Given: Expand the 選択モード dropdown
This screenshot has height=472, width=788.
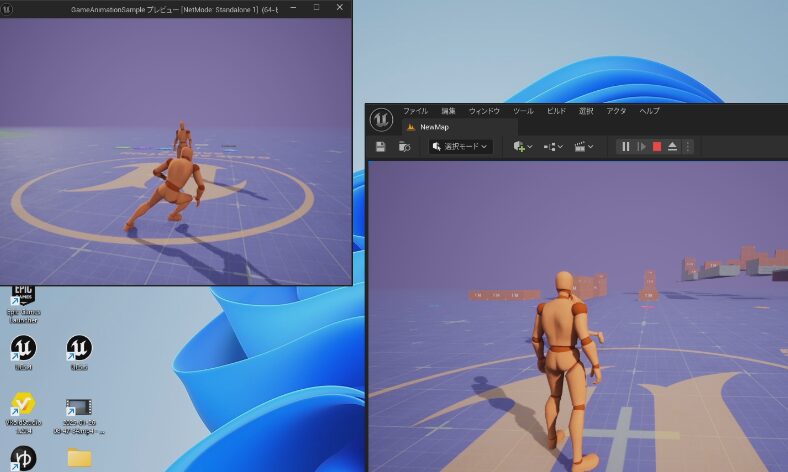Looking at the screenshot, I should point(460,146).
